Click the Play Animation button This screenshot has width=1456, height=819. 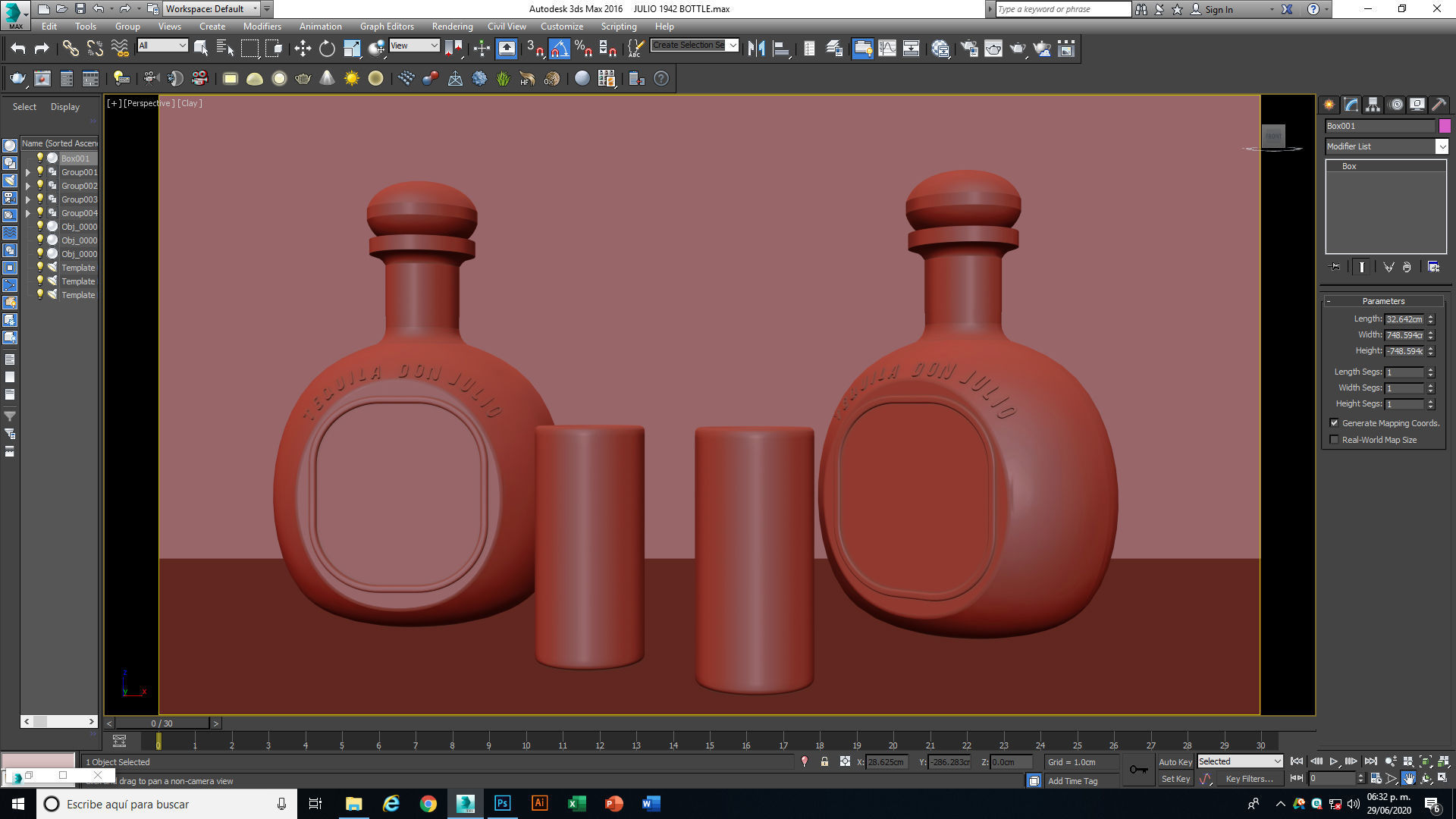click(x=1334, y=761)
